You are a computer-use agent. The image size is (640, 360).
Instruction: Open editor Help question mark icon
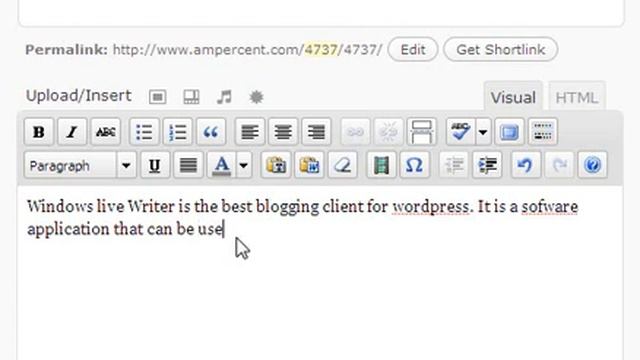point(593,165)
